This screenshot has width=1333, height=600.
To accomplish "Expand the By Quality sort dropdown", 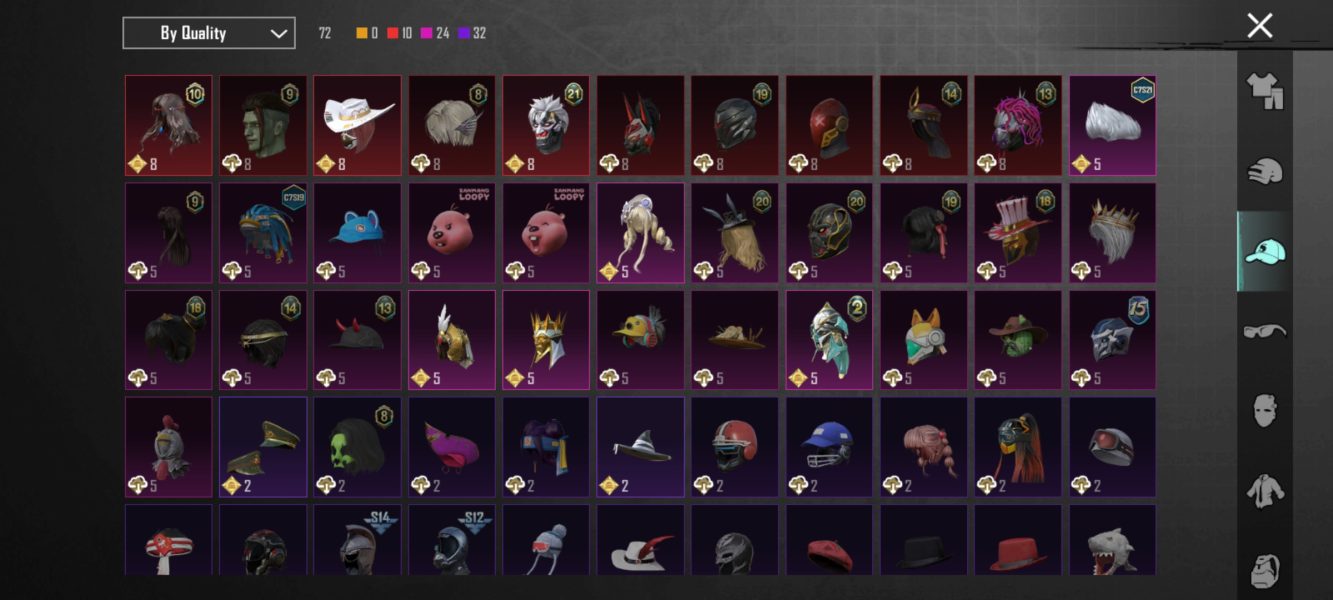I will point(209,33).
